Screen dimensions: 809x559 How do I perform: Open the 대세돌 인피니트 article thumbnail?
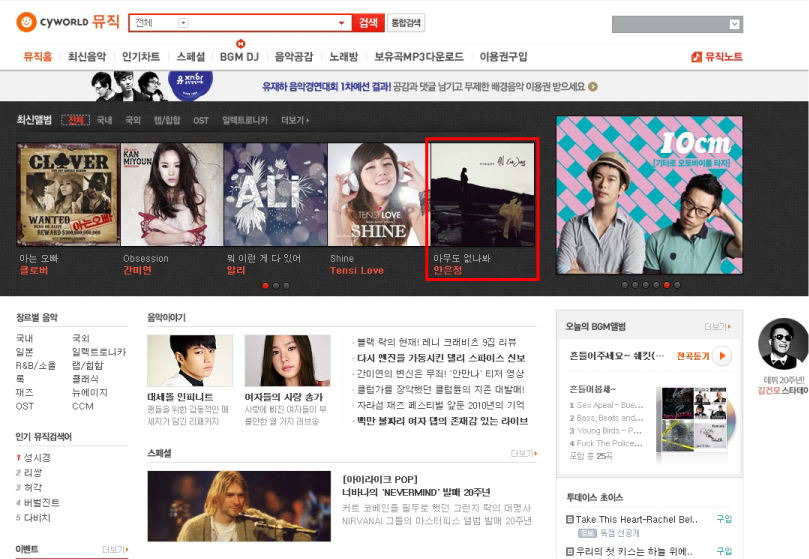[x=190, y=360]
